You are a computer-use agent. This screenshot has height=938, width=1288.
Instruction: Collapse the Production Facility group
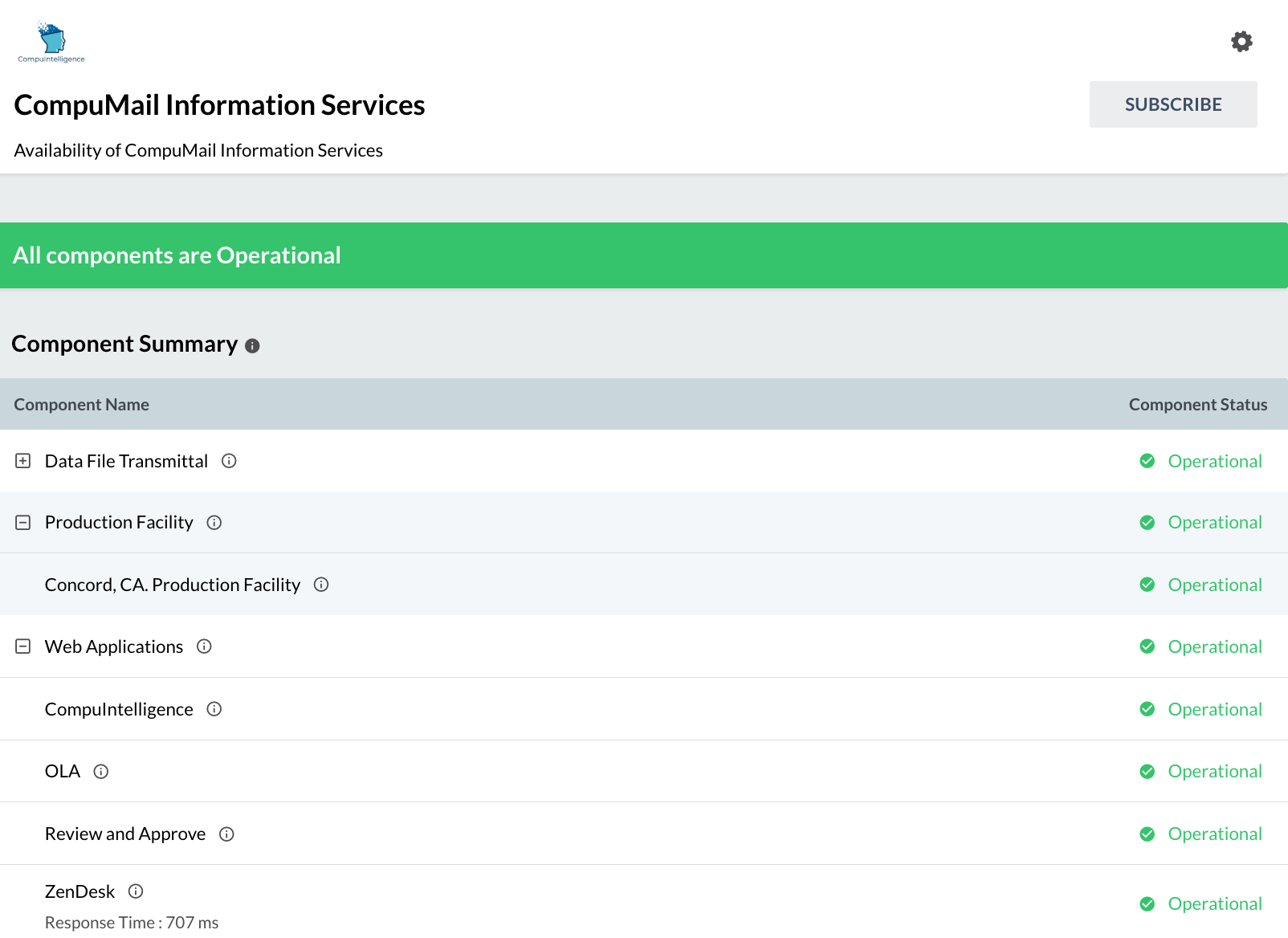pyautogui.click(x=23, y=523)
